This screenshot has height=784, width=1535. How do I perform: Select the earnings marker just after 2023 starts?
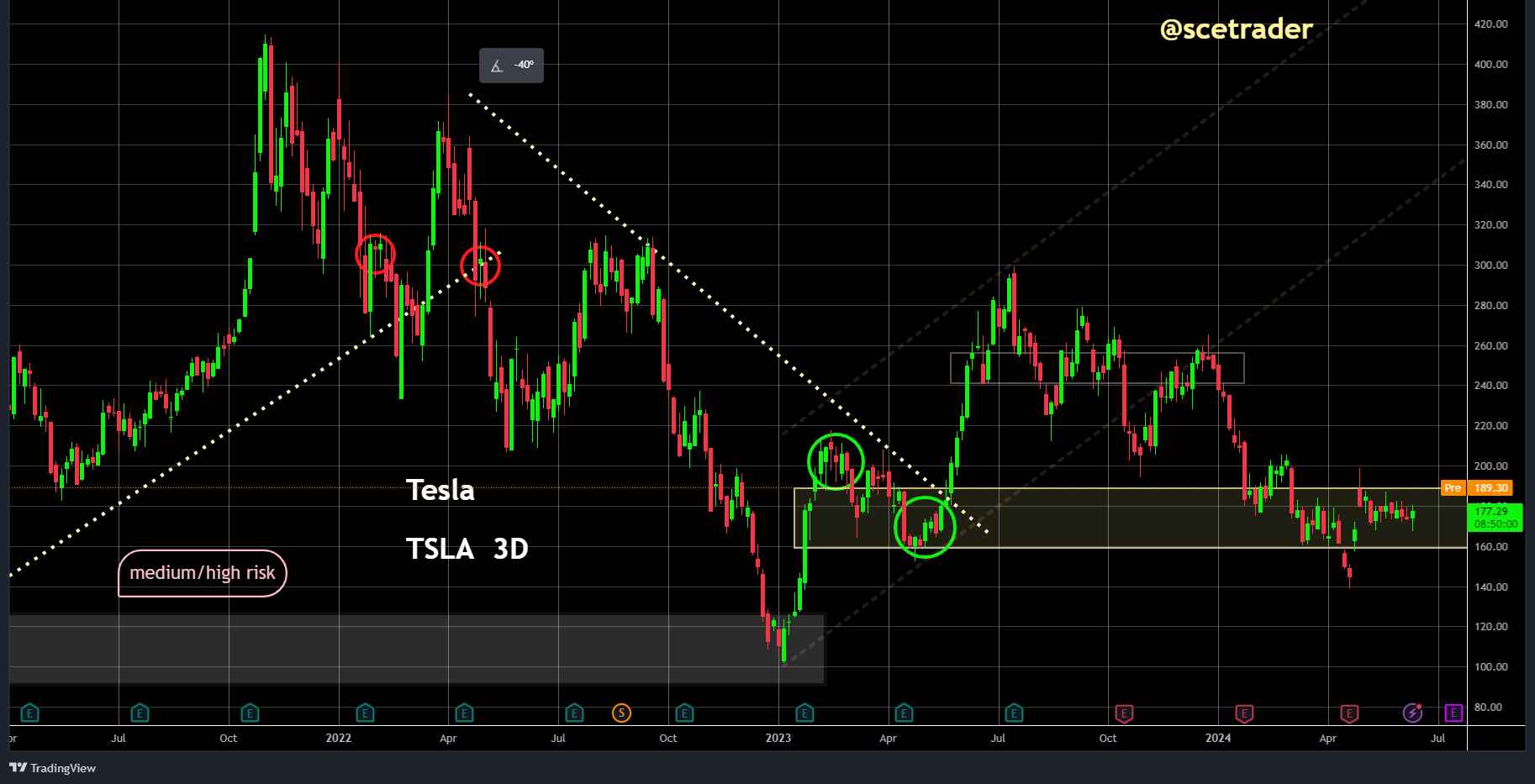(804, 713)
